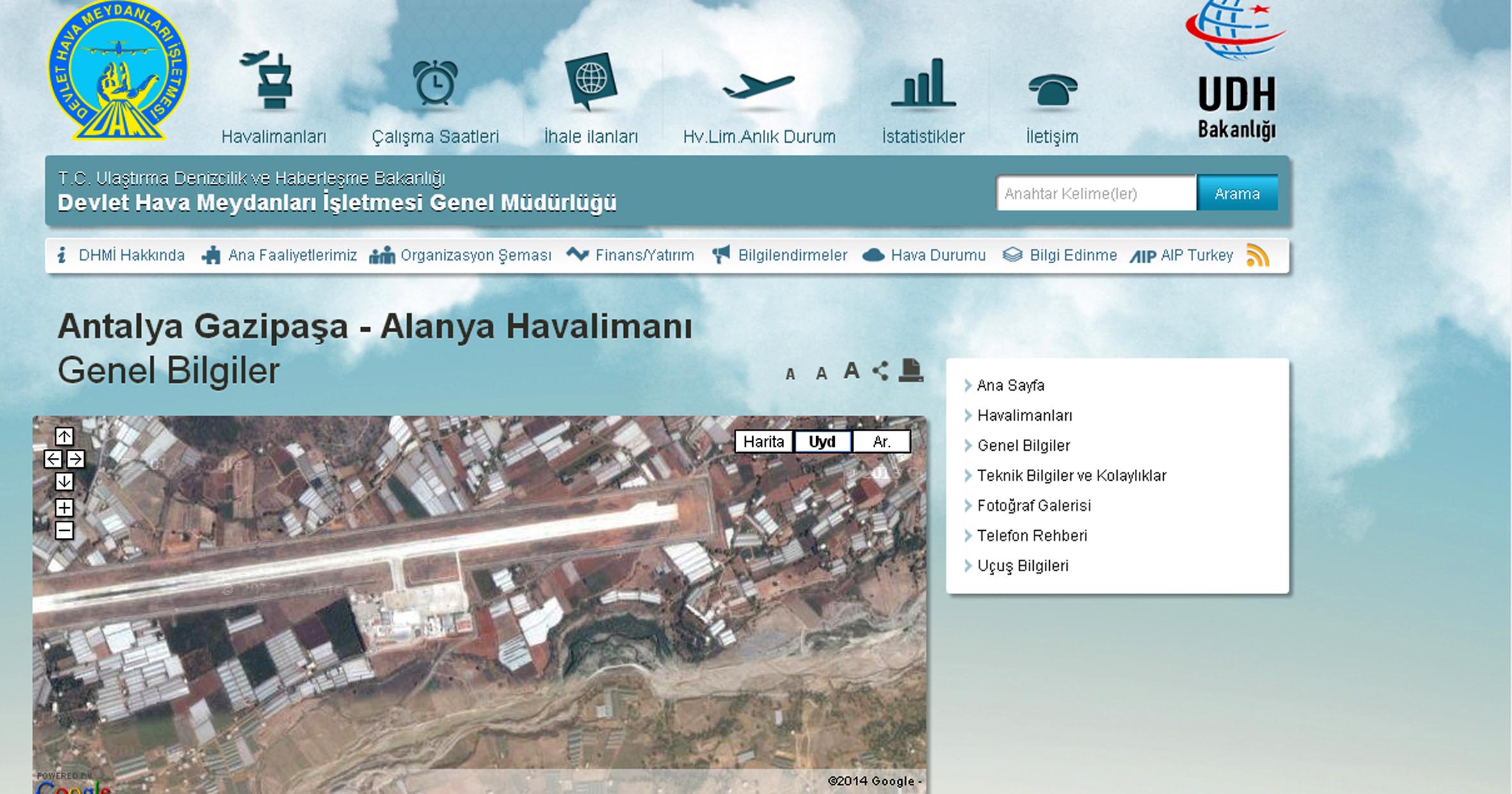Open Çalışma Saatleri alarm clock icon
Viewport: 1512px width, 794px height.
(x=435, y=82)
